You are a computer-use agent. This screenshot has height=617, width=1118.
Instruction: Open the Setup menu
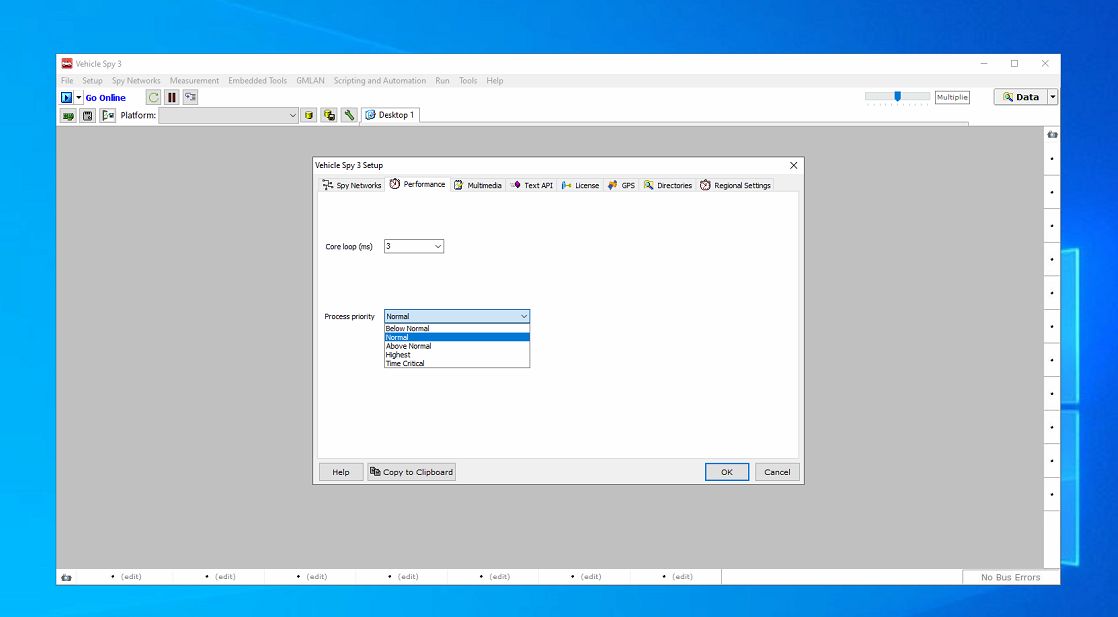click(x=92, y=81)
